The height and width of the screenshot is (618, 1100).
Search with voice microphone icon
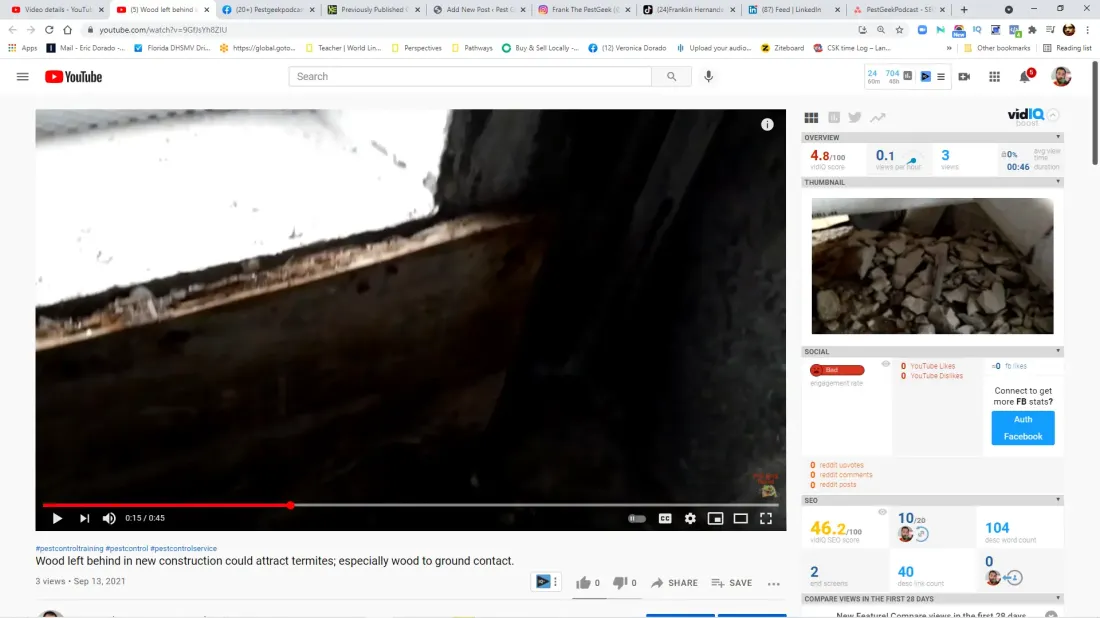pyautogui.click(x=709, y=76)
